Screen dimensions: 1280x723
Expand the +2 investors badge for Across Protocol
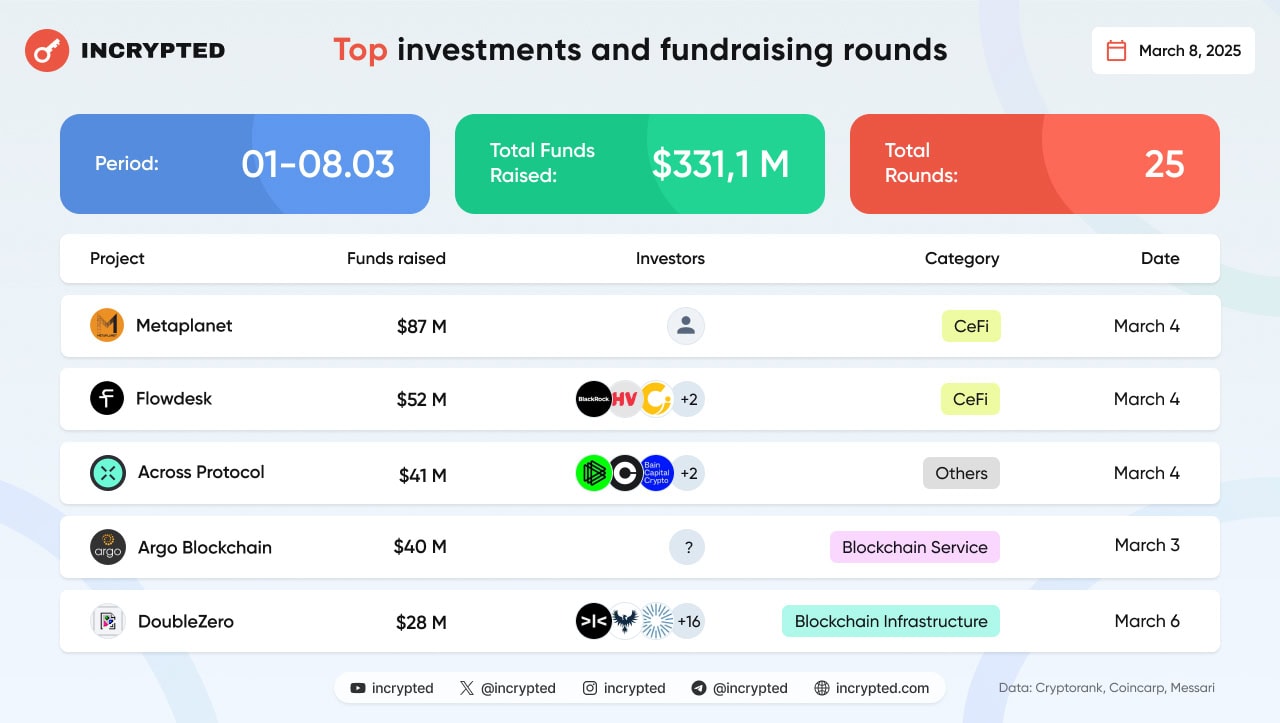click(688, 473)
